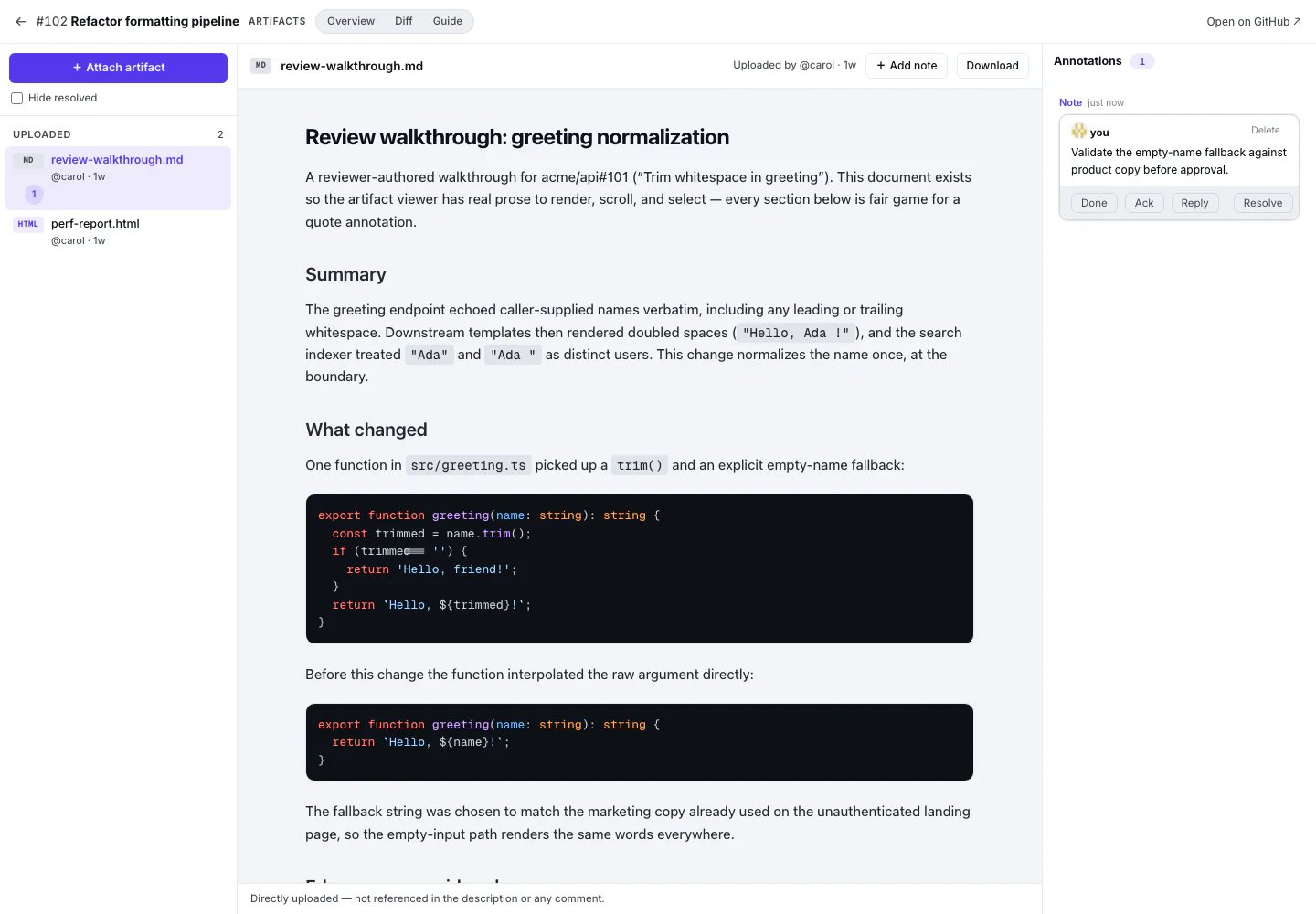
Task: Click the HTML icon beside perf-report.html
Action: point(28,224)
